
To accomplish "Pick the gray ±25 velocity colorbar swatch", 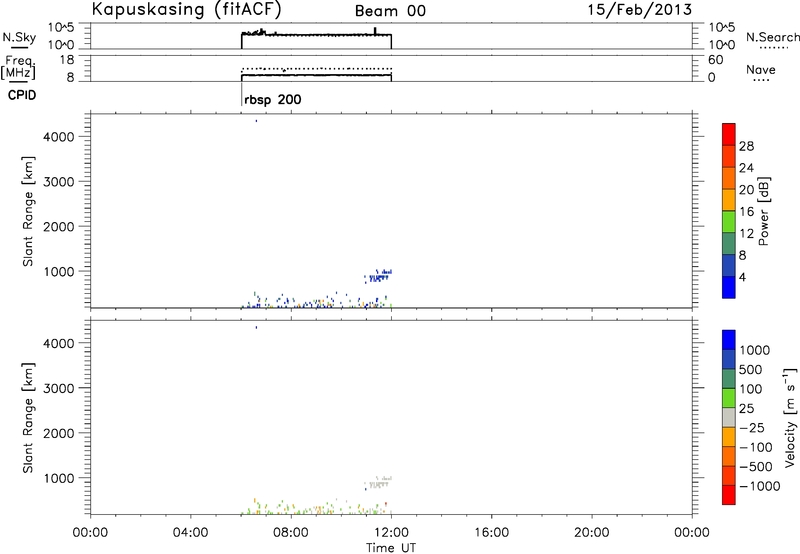I will [729, 418].
